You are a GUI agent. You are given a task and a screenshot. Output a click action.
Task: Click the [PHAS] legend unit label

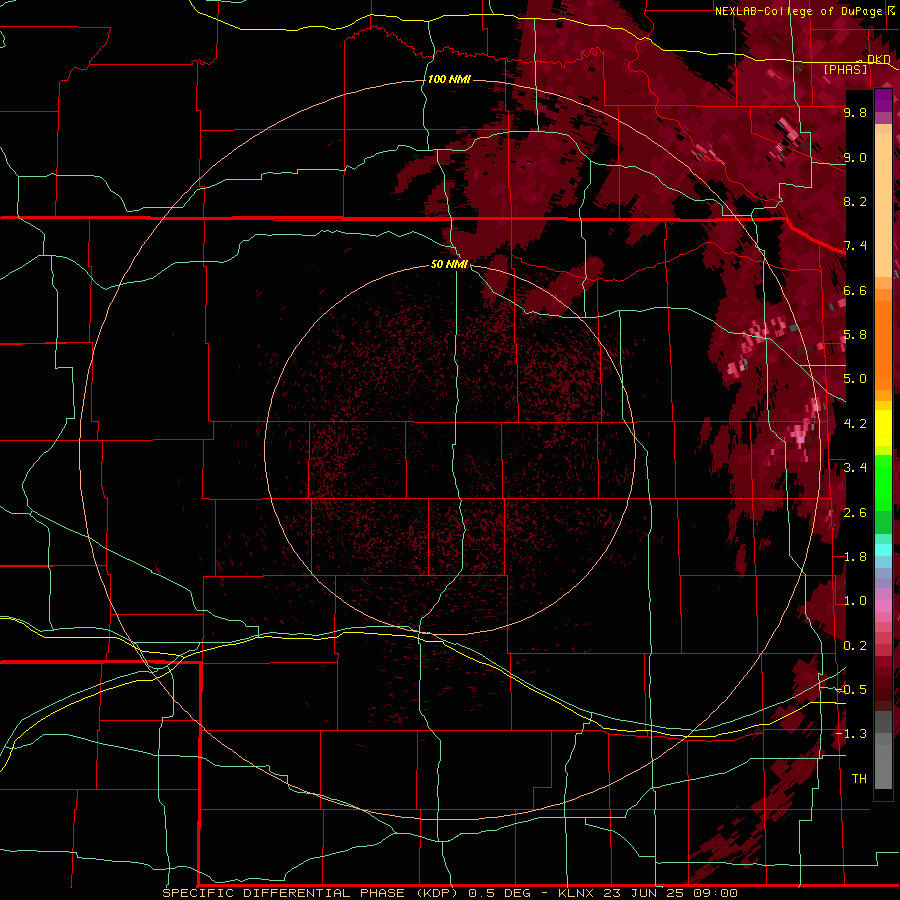click(x=845, y=69)
